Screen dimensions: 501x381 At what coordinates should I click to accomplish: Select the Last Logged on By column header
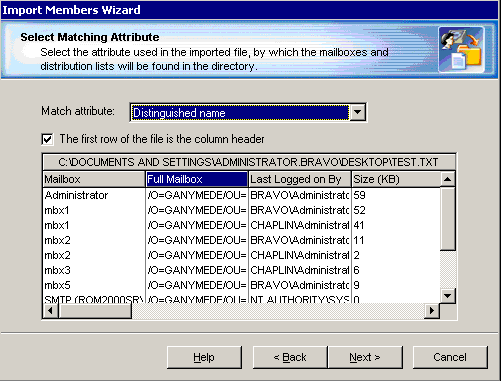300,179
